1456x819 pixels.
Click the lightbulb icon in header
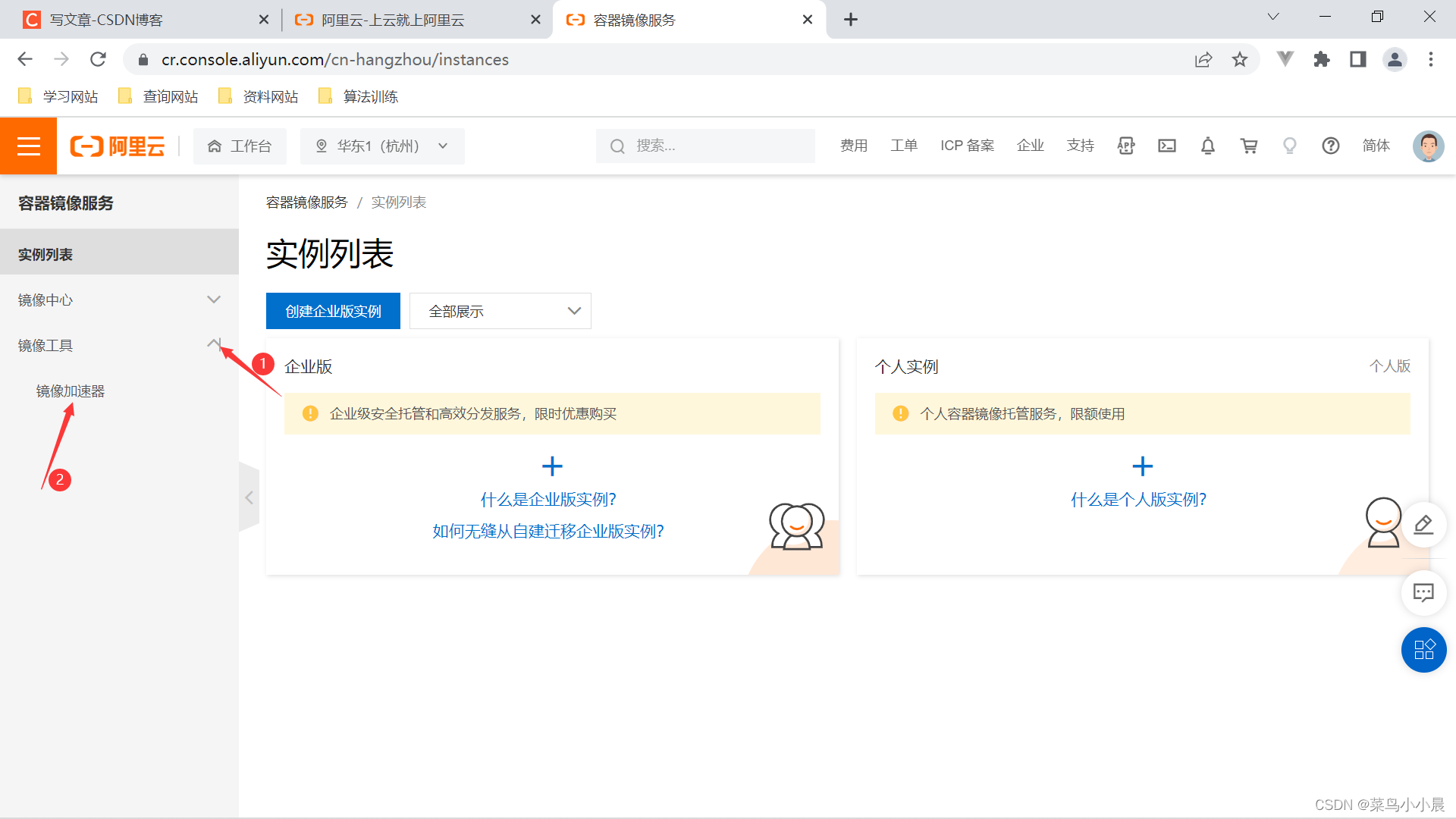pyautogui.click(x=1290, y=146)
